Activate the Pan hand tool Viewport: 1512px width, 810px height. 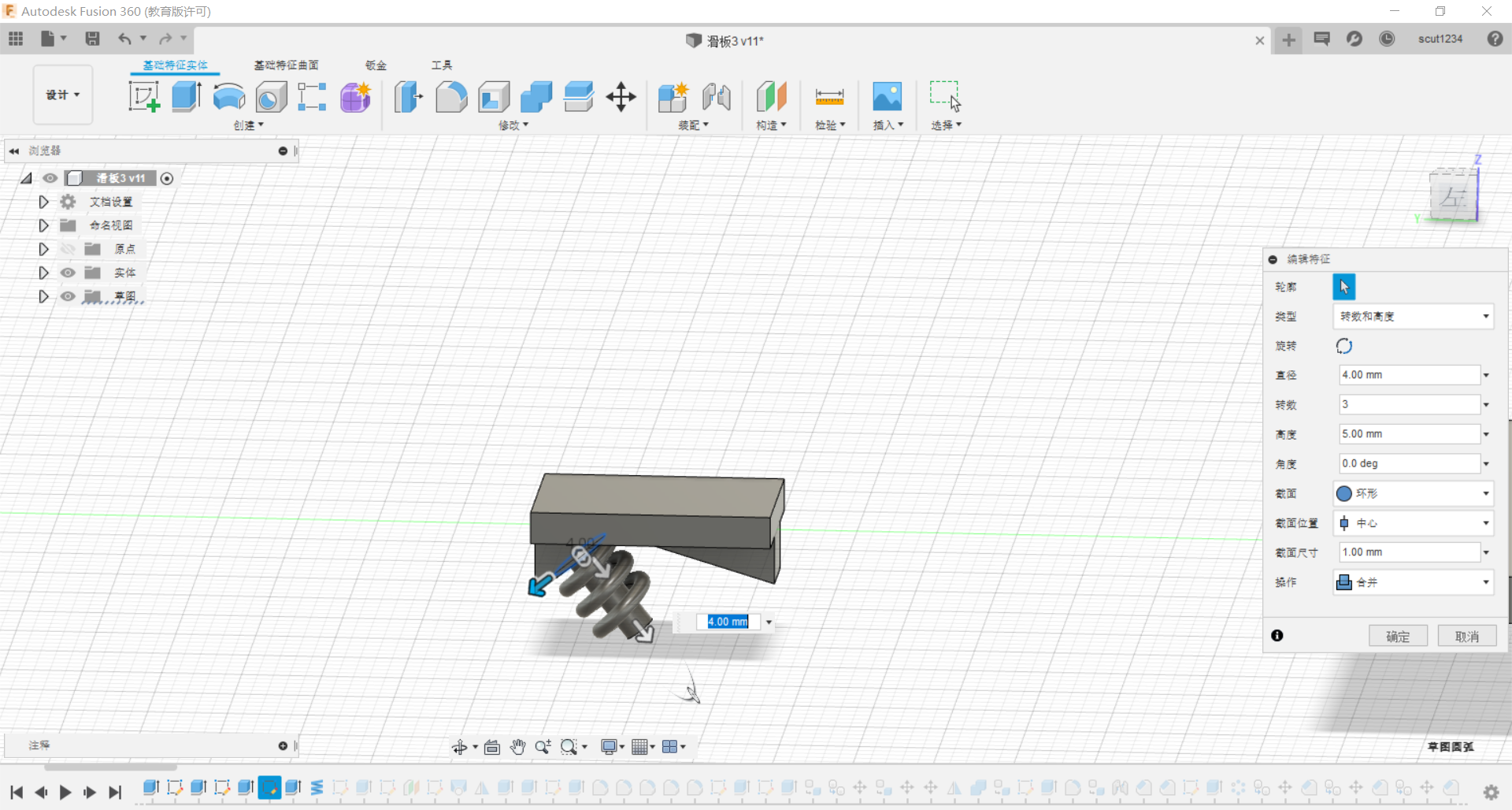click(517, 746)
